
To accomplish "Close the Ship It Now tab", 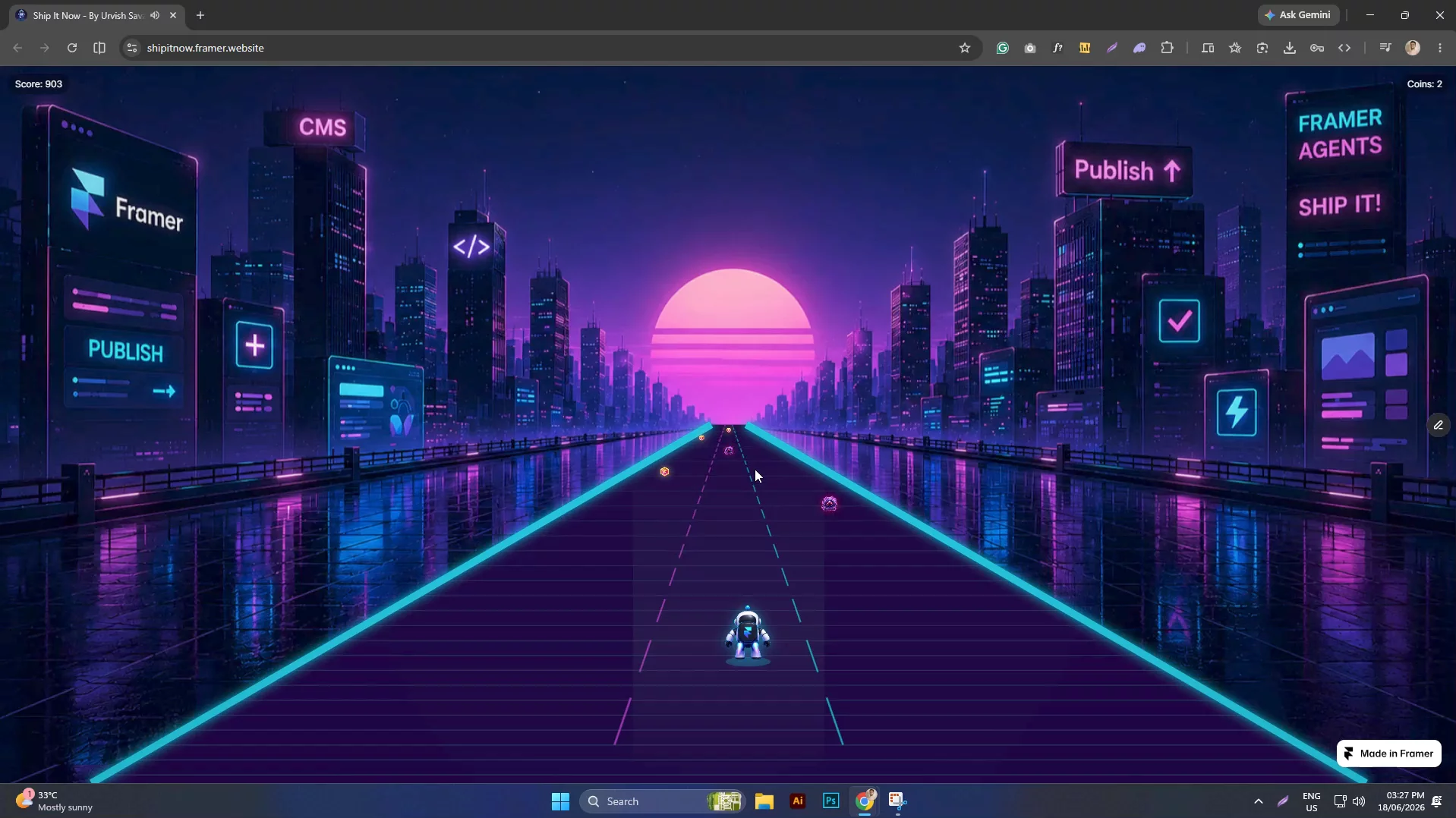I will pos(173,15).
